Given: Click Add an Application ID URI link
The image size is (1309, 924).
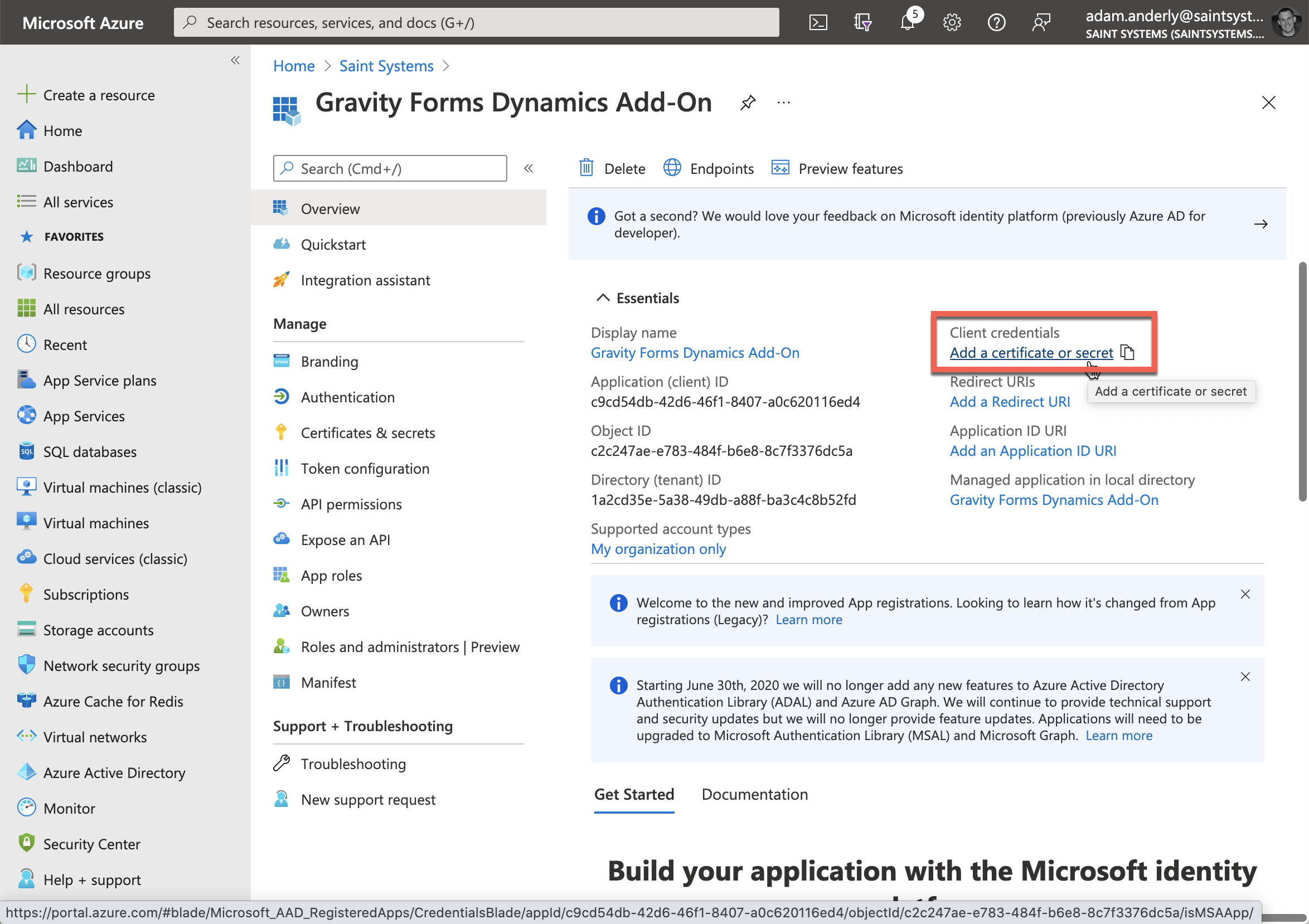Looking at the screenshot, I should [1032, 451].
